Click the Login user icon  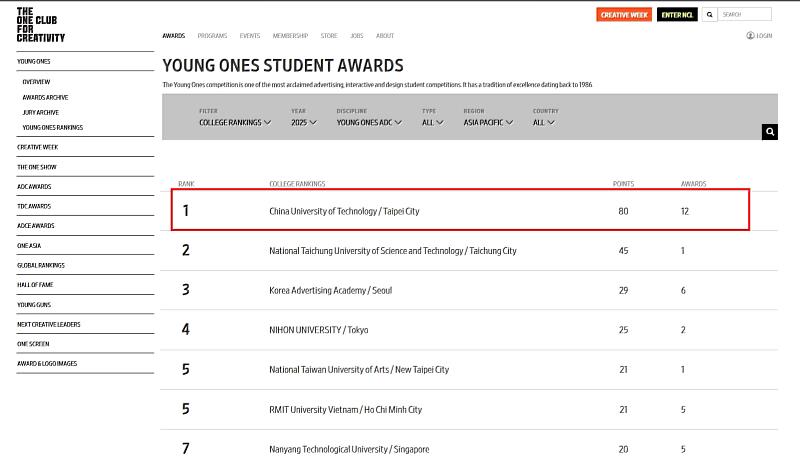click(x=750, y=36)
